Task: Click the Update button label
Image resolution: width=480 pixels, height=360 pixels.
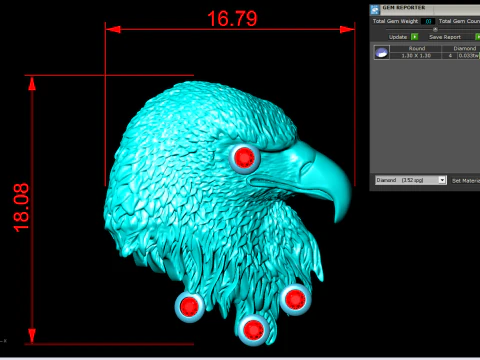Action: pos(398,37)
